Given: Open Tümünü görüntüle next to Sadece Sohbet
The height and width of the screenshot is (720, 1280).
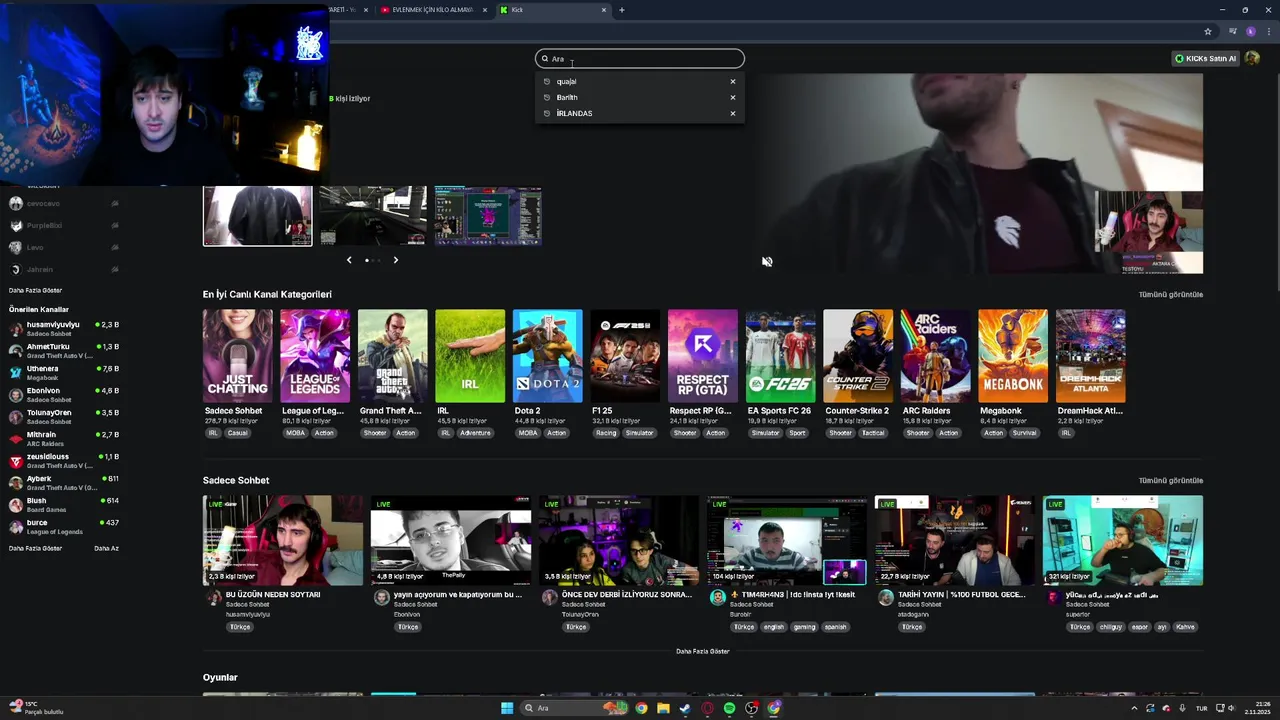Looking at the screenshot, I should coord(1171,481).
